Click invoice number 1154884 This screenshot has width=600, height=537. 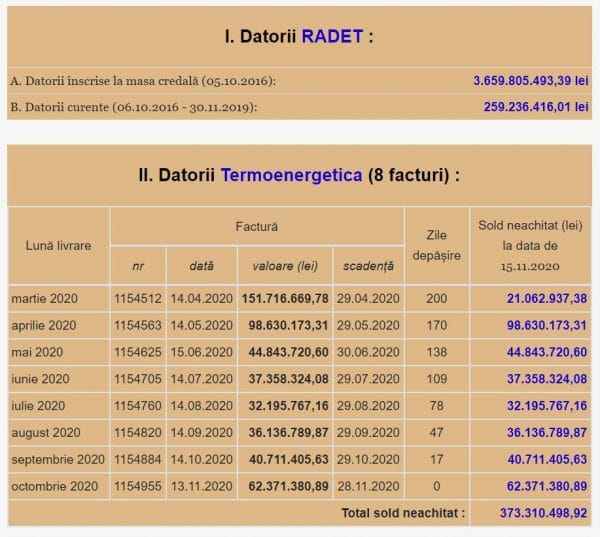pos(138,459)
